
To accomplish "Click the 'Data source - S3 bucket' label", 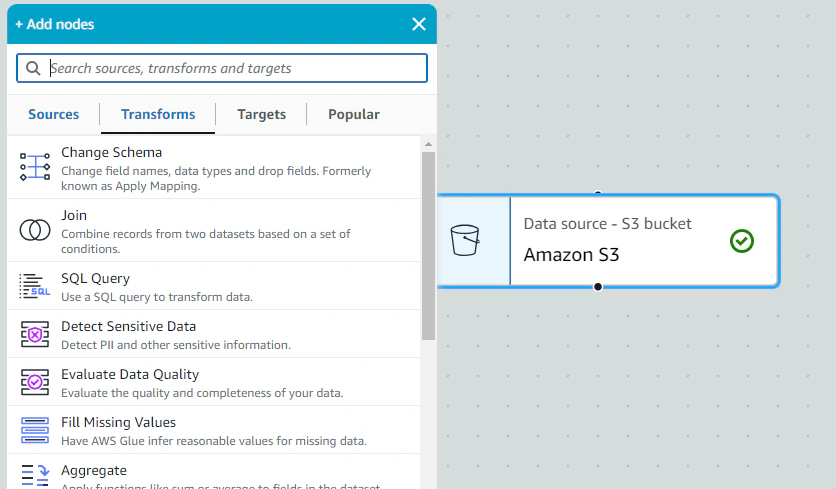I will click(x=607, y=223).
